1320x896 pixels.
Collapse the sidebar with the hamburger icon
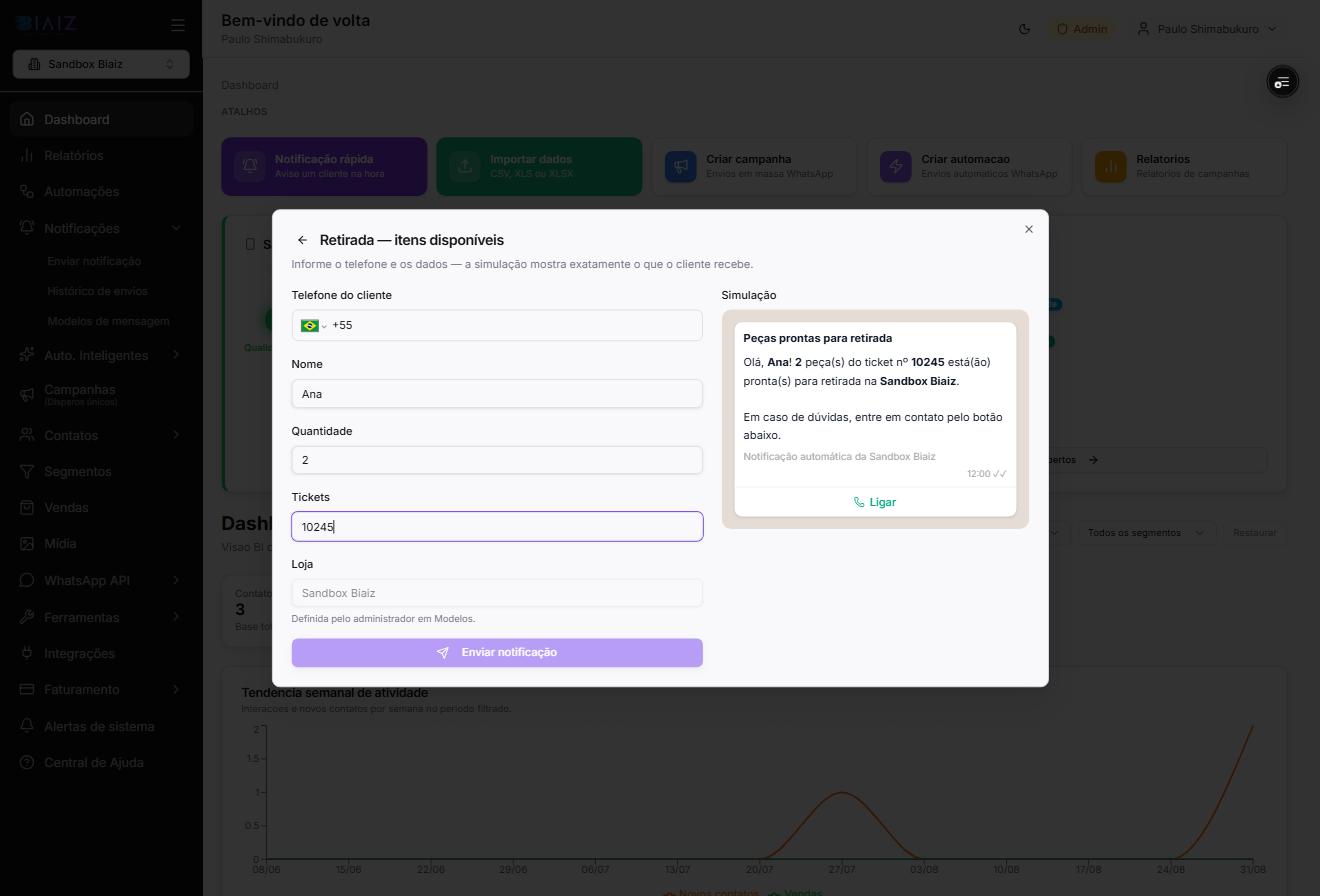[x=178, y=25]
